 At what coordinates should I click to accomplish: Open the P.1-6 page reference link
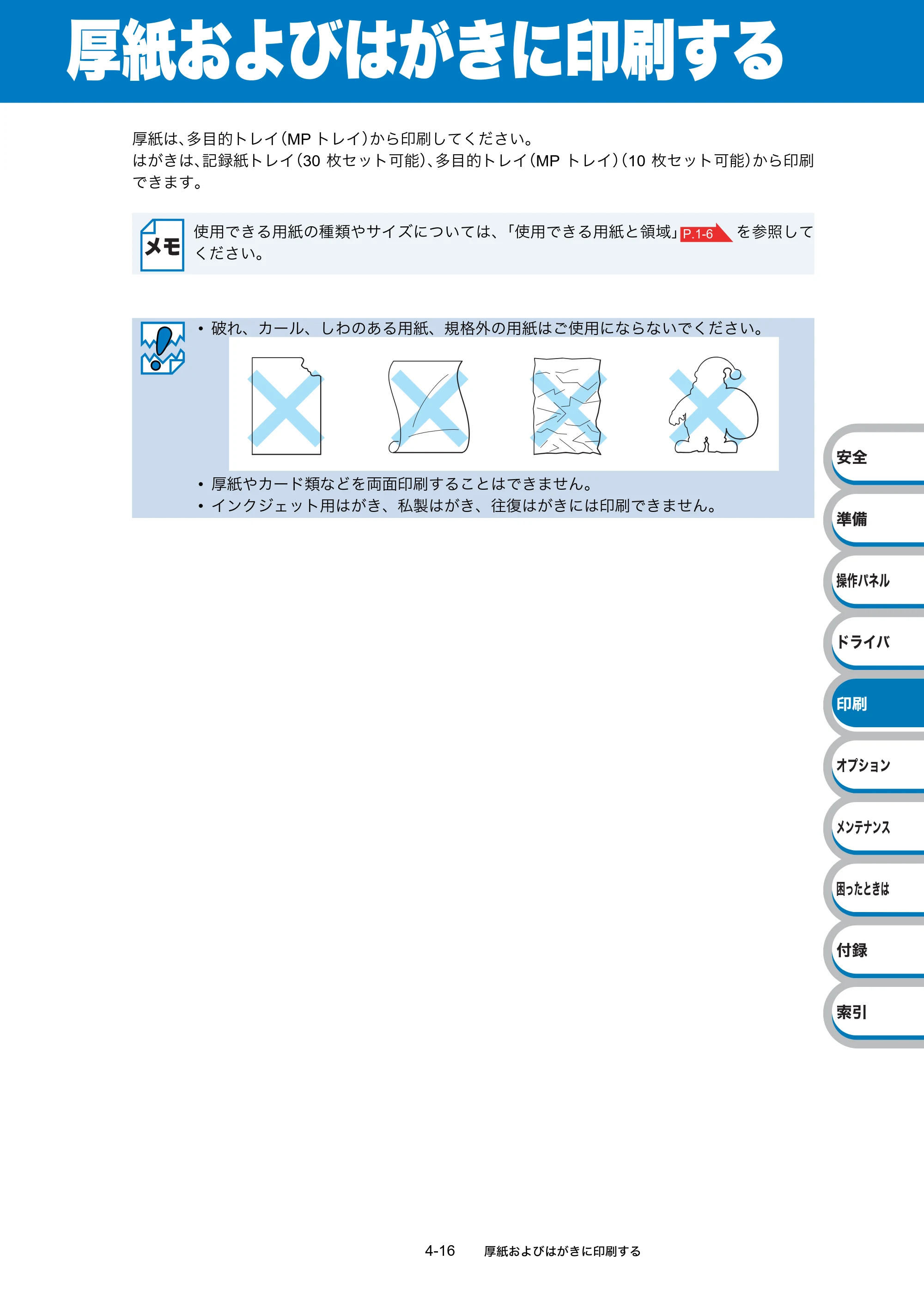coord(706,233)
